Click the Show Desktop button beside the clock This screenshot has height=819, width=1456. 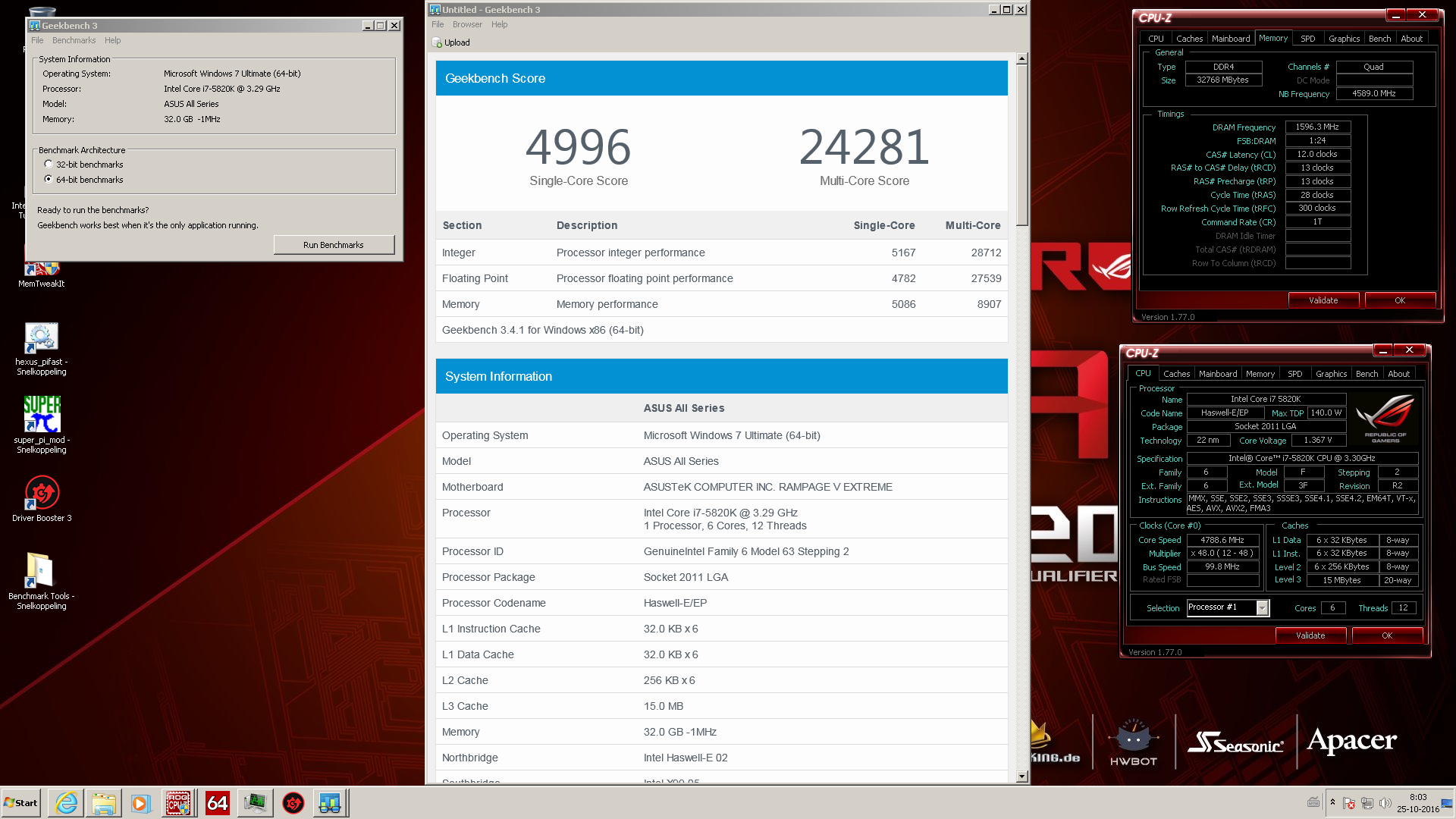[1448, 803]
